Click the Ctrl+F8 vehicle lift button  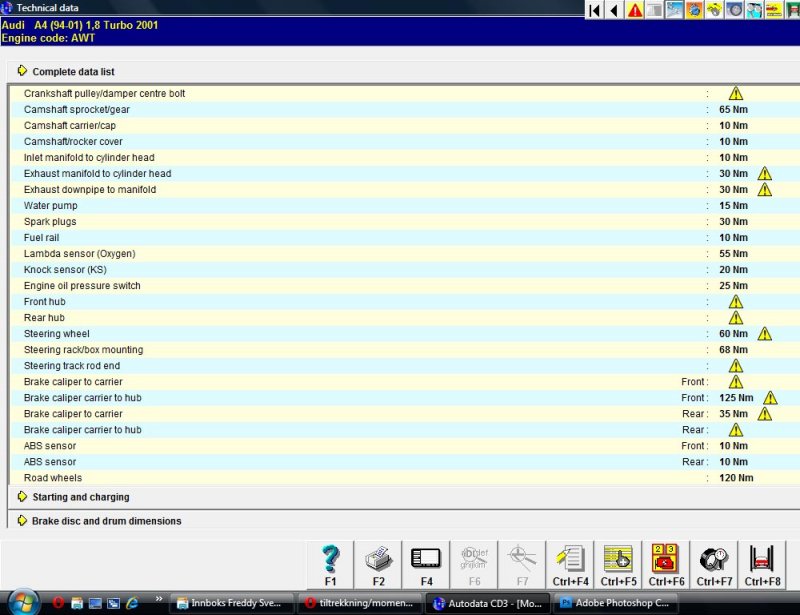click(762, 565)
